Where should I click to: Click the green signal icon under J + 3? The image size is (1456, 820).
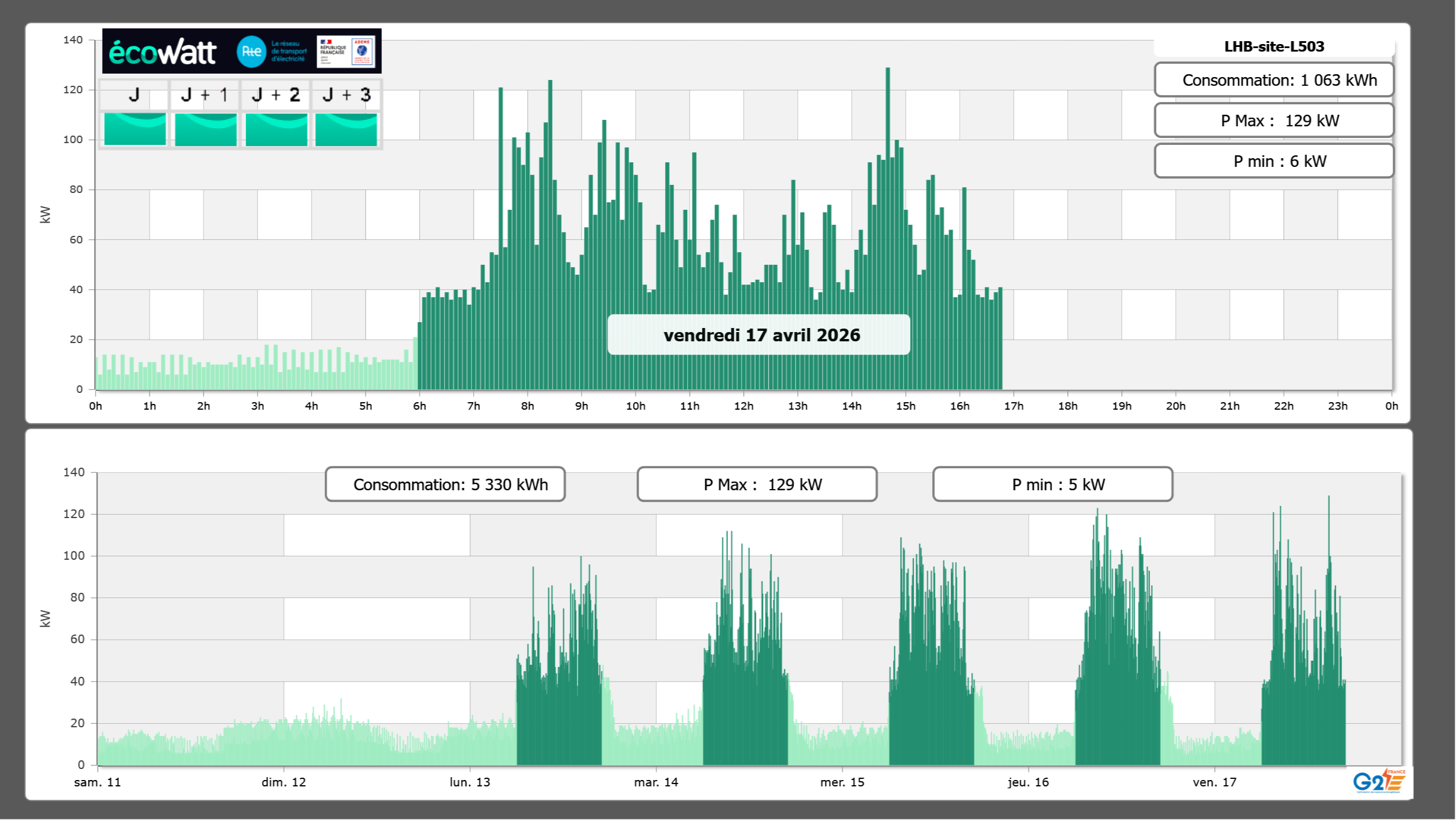click(346, 129)
